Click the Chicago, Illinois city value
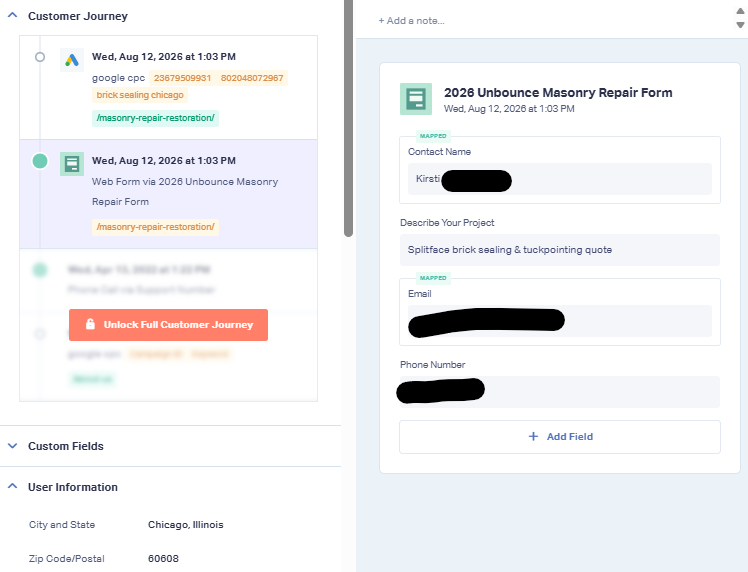 click(x=186, y=525)
